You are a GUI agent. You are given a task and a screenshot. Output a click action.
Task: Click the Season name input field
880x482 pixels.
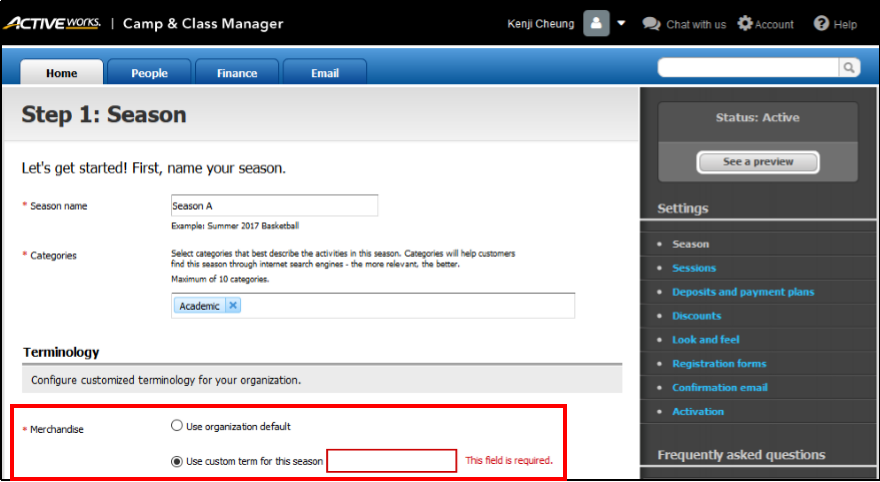tap(274, 206)
